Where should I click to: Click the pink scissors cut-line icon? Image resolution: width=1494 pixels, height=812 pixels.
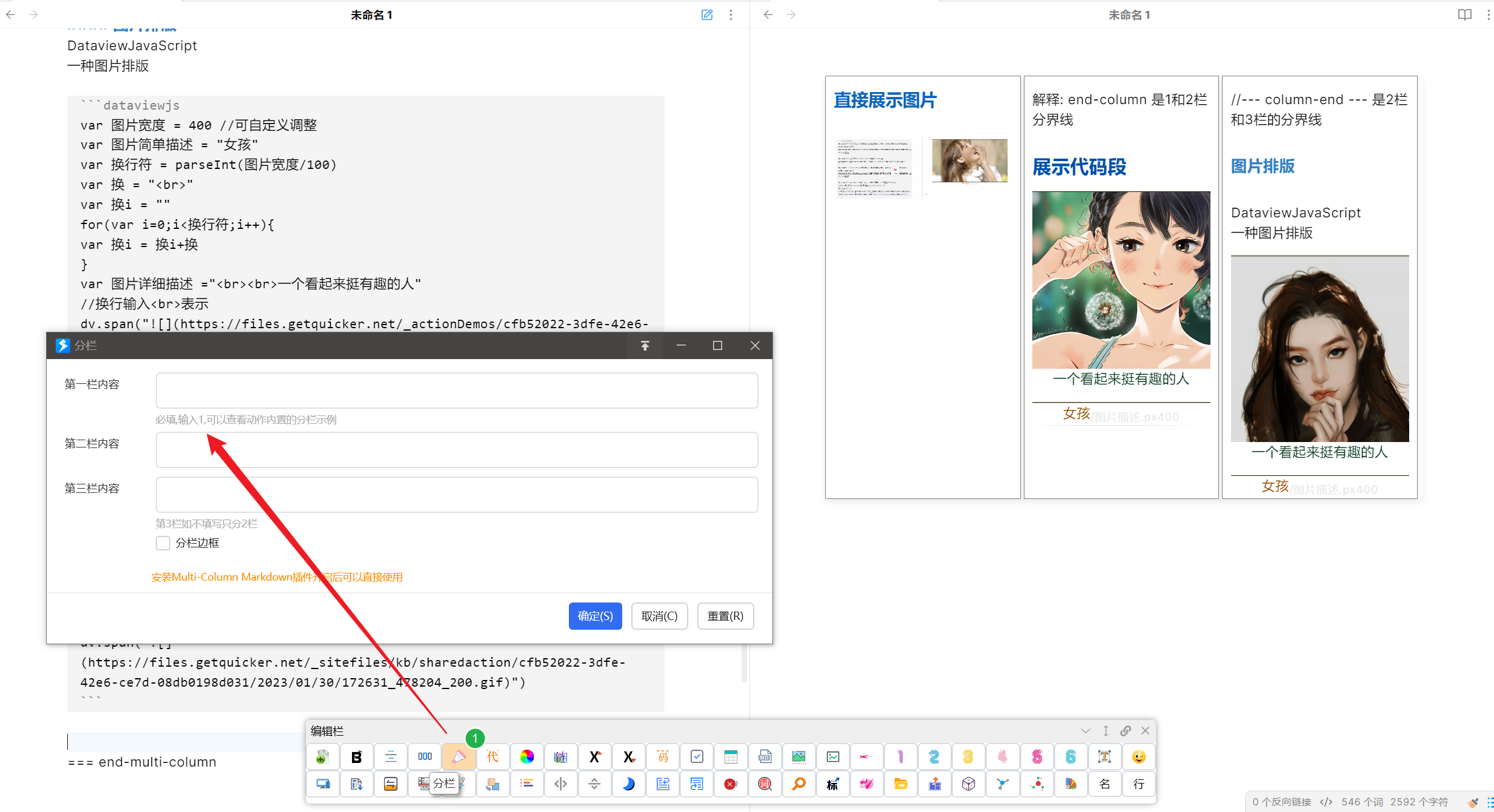coord(867,757)
